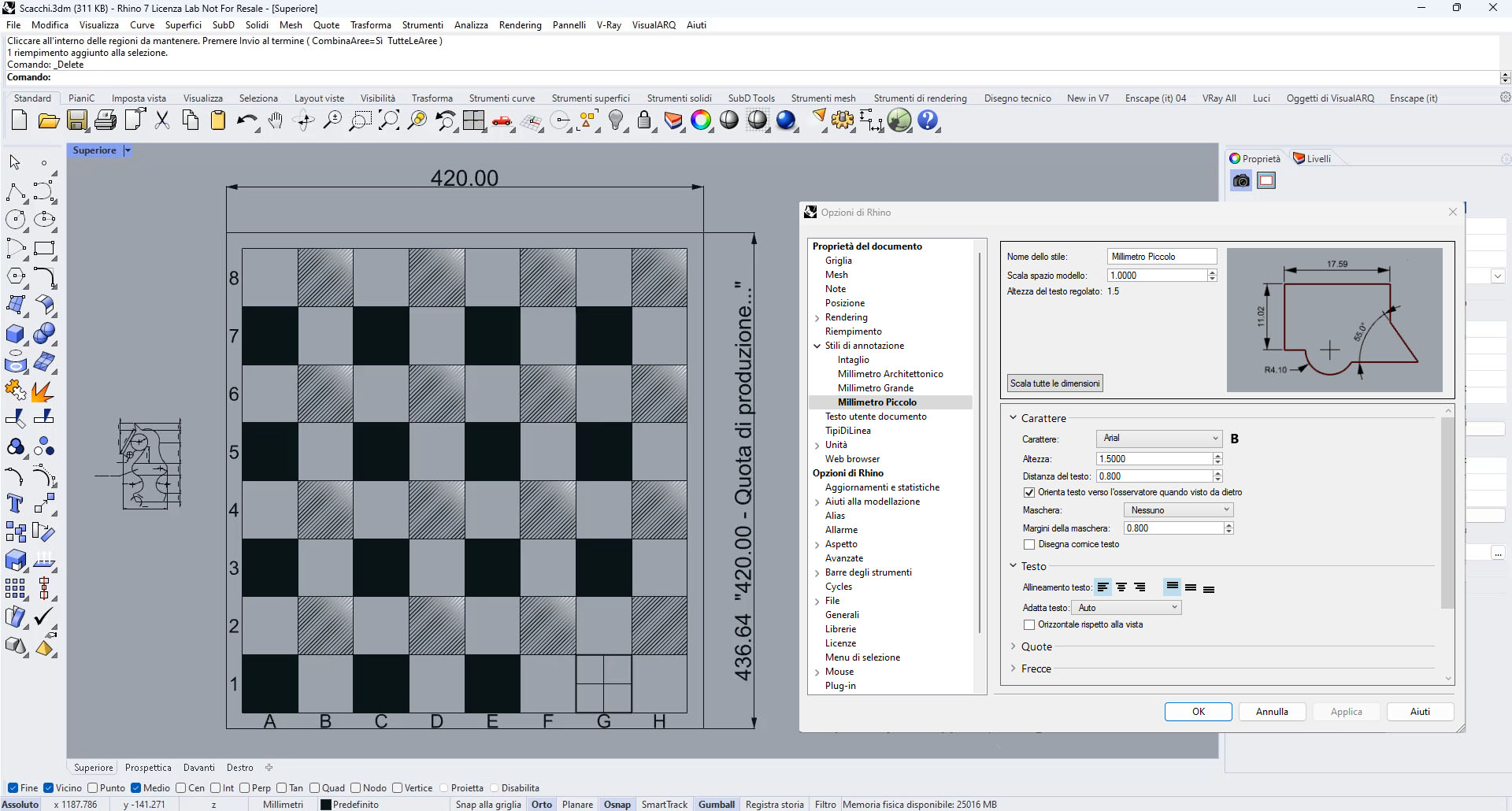Click the Copy icon
This screenshot has width=1512, height=811.
coord(191,120)
